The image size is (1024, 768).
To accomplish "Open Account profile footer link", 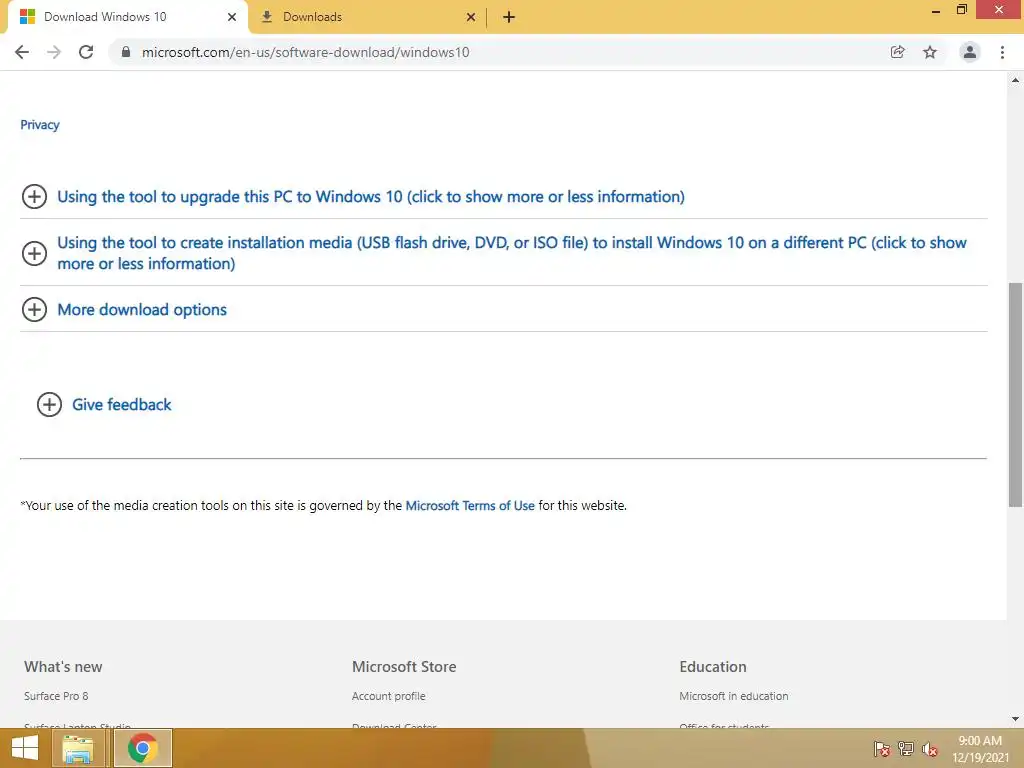I will (x=389, y=696).
